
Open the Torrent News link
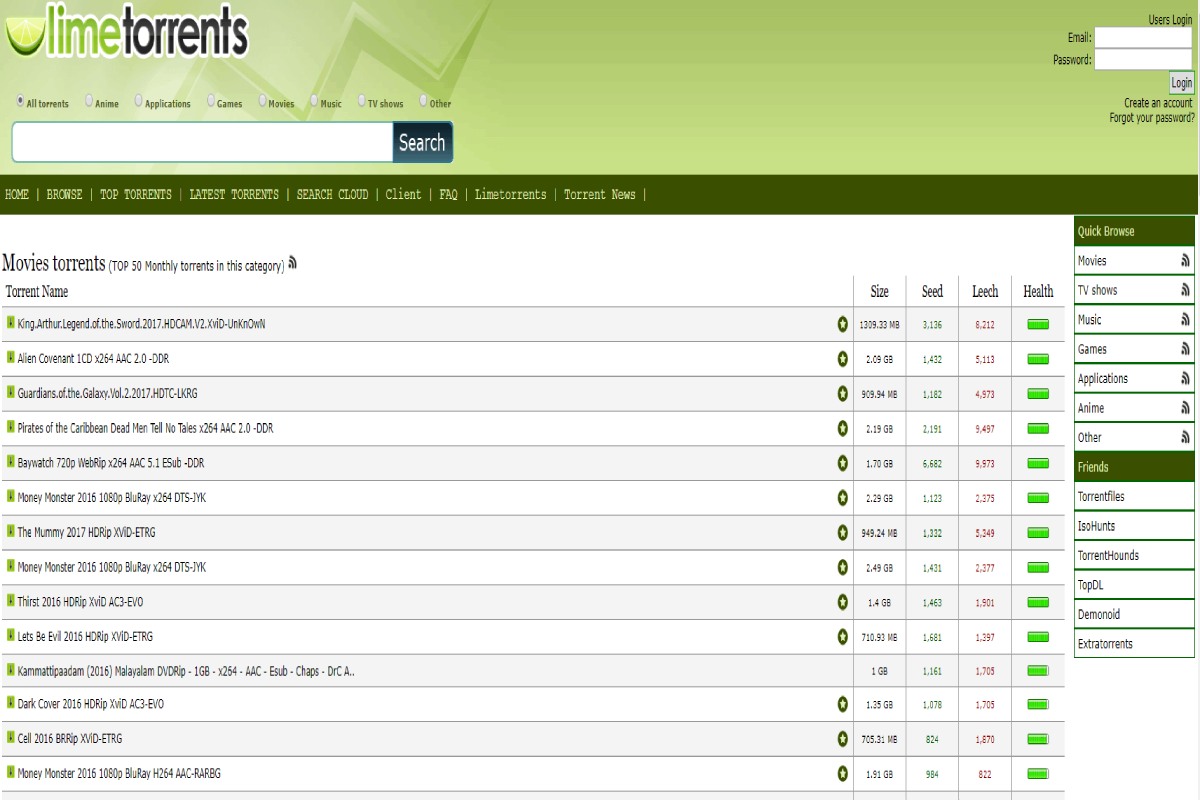pos(600,195)
